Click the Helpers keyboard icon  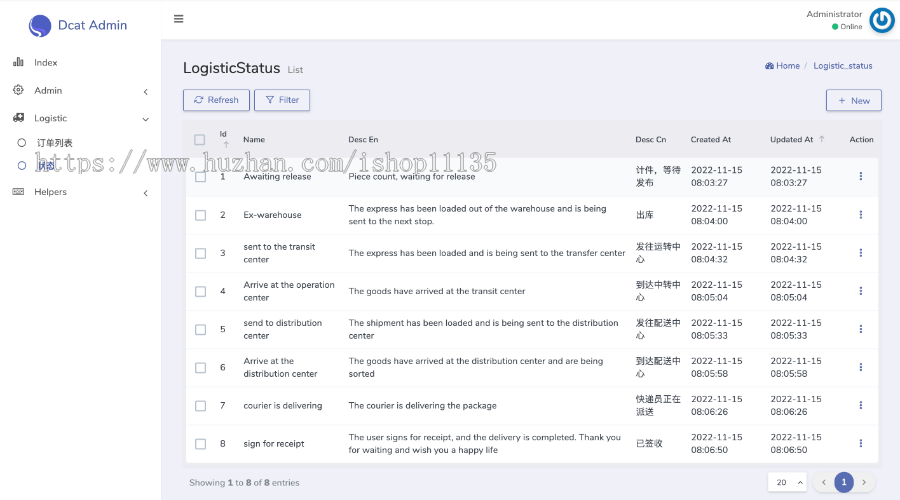[18, 192]
